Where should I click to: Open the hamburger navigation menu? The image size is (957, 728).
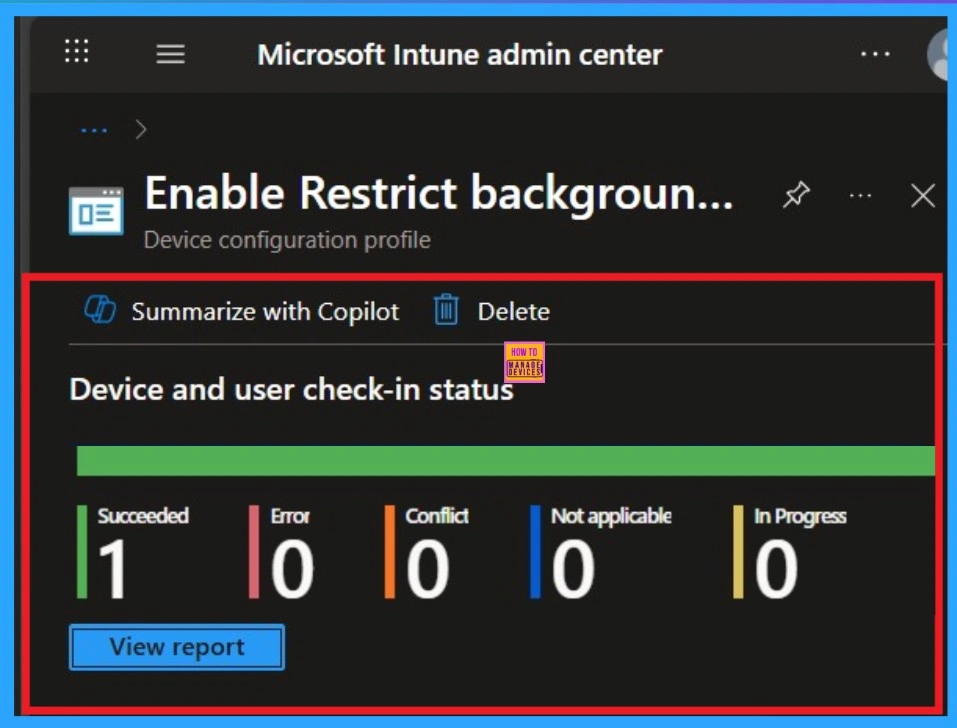pyautogui.click(x=170, y=54)
